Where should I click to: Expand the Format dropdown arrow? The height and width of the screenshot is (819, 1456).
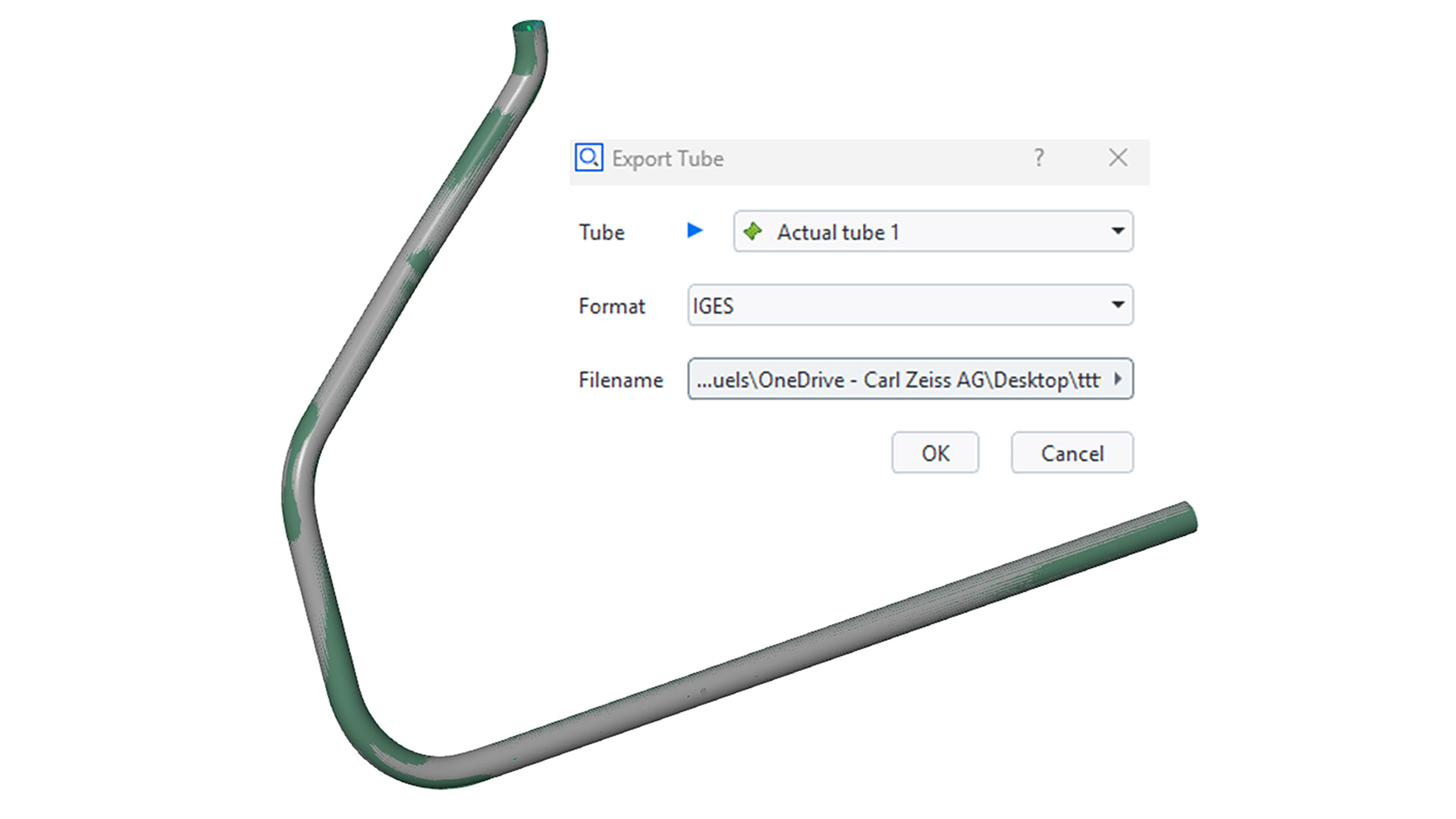1118,305
